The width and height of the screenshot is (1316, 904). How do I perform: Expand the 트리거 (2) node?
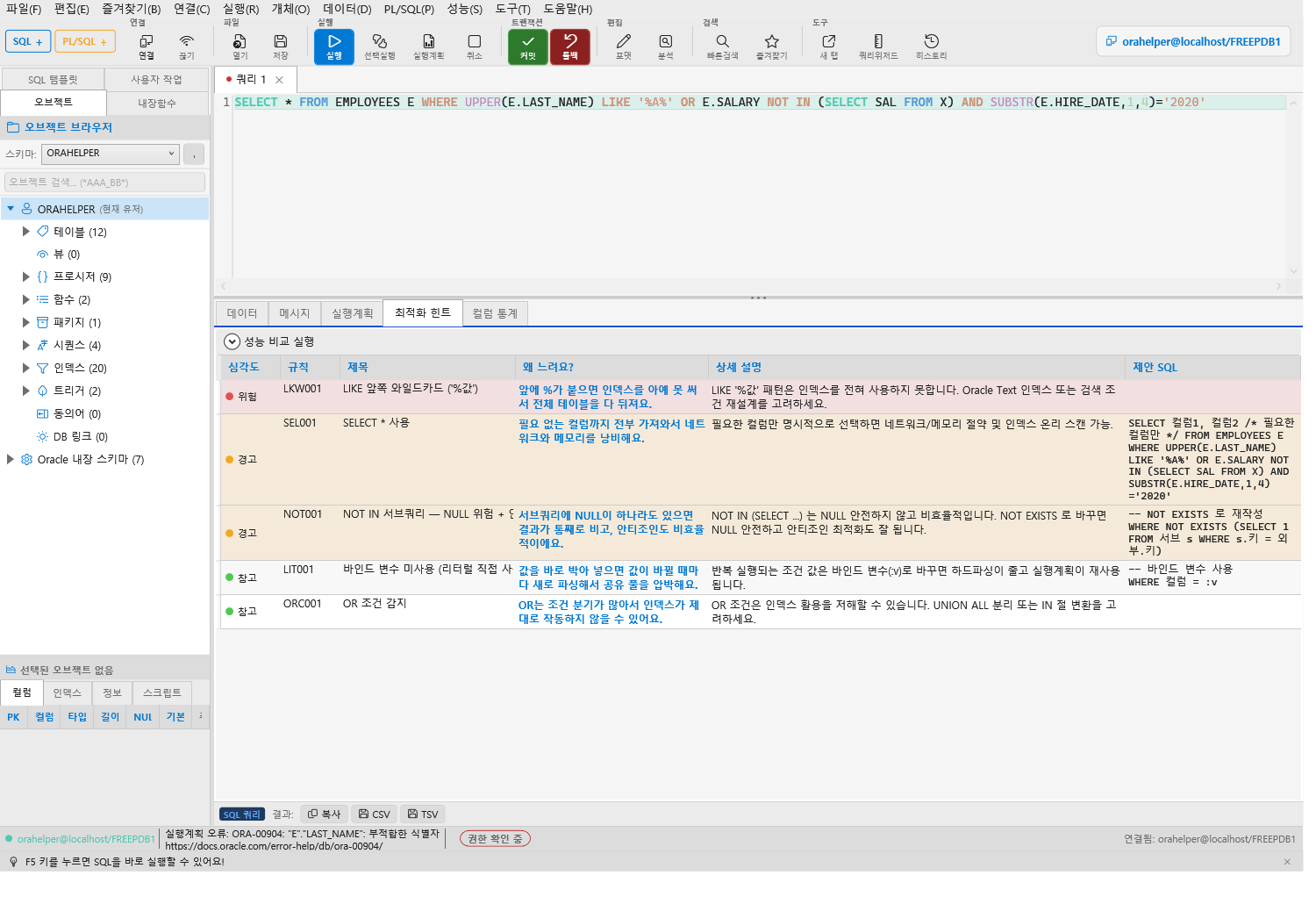(x=26, y=391)
